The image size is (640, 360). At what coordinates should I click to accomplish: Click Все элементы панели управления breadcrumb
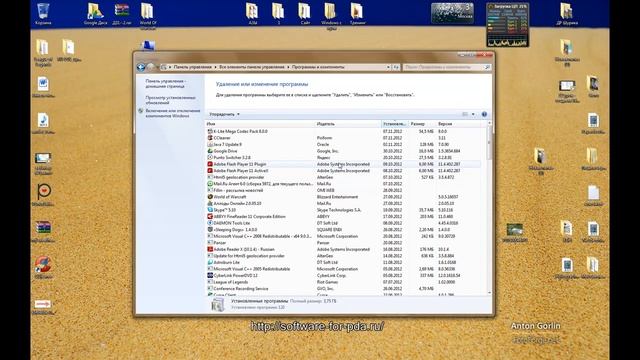(251, 67)
